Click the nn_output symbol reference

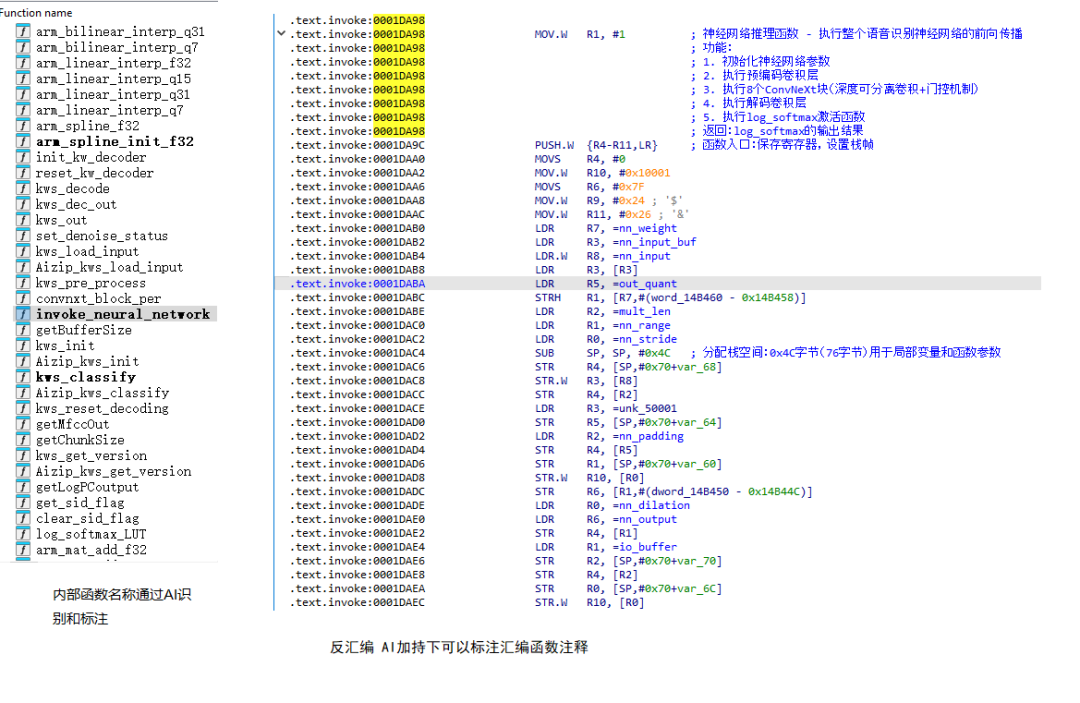pos(647,519)
